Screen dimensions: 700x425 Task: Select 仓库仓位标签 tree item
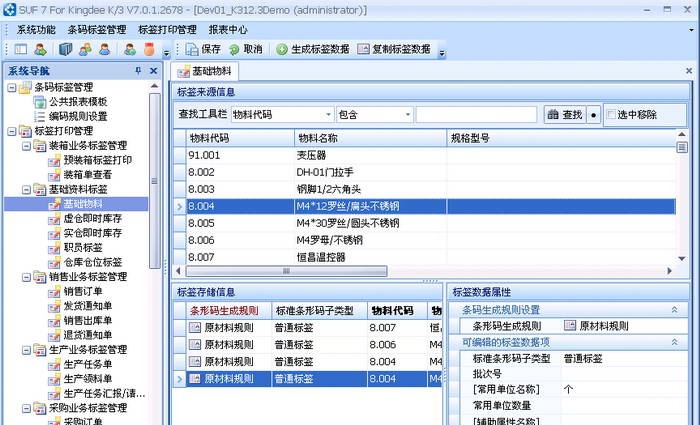click(x=92, y=262)
